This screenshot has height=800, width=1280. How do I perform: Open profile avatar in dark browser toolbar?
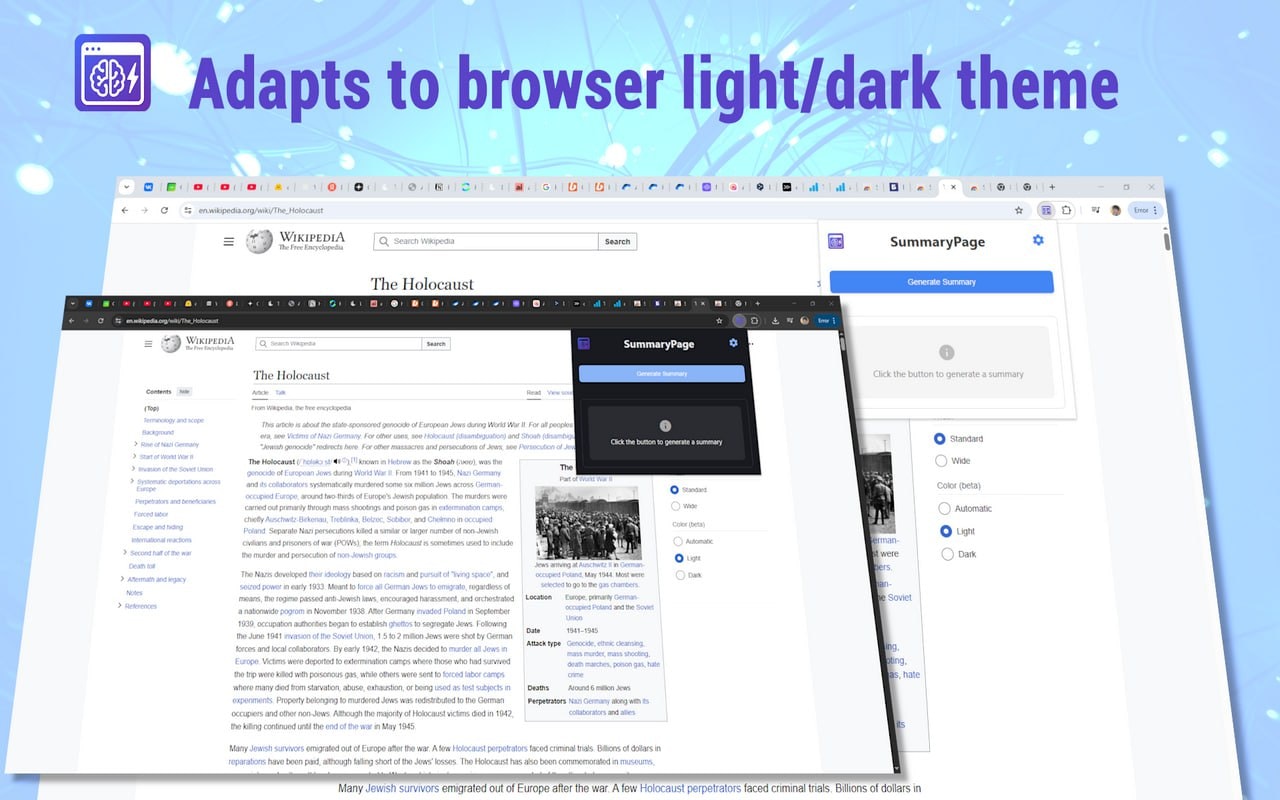tap(805, 320)
